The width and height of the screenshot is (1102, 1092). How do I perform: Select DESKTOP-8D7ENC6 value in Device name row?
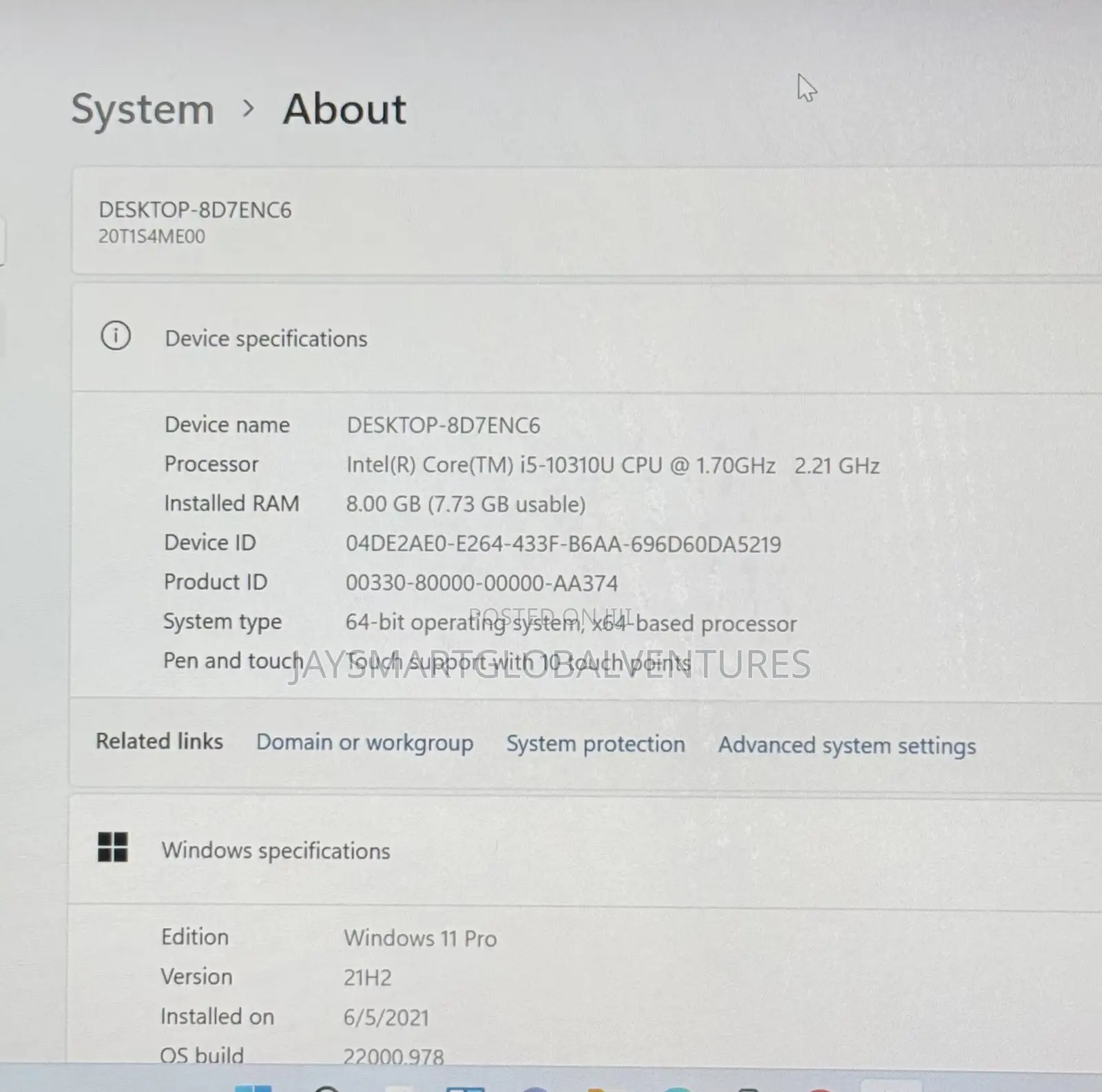[x=444, y=426]
